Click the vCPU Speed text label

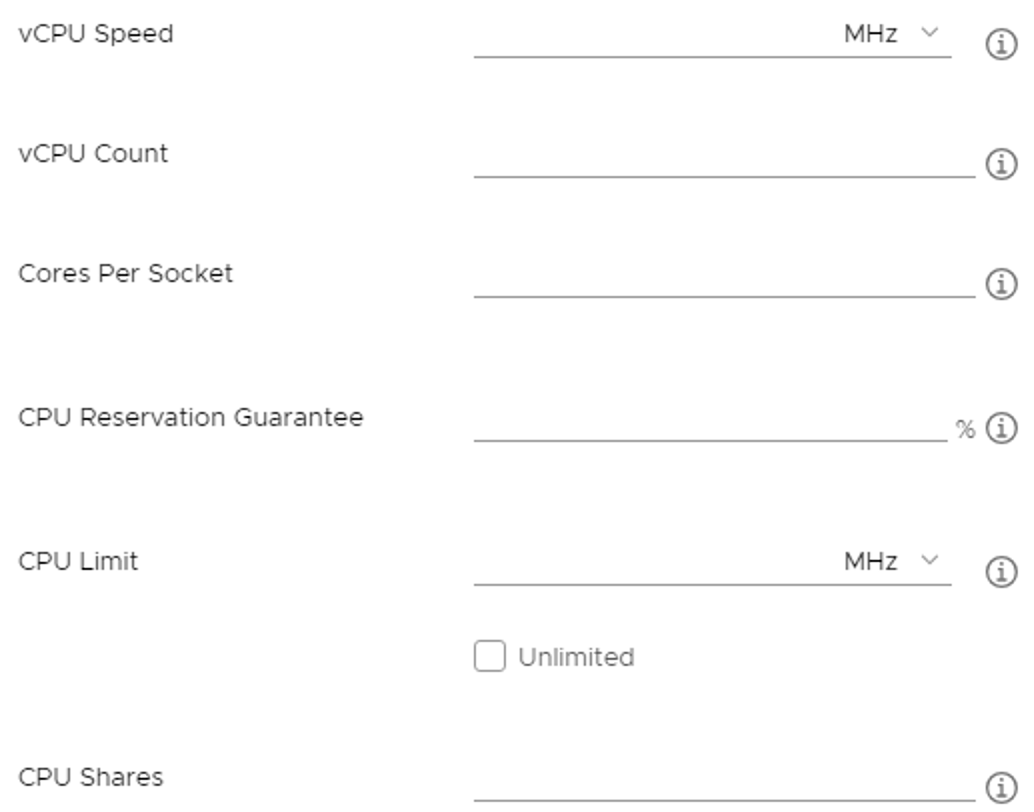pyautogui.click(x=96, y=34)
